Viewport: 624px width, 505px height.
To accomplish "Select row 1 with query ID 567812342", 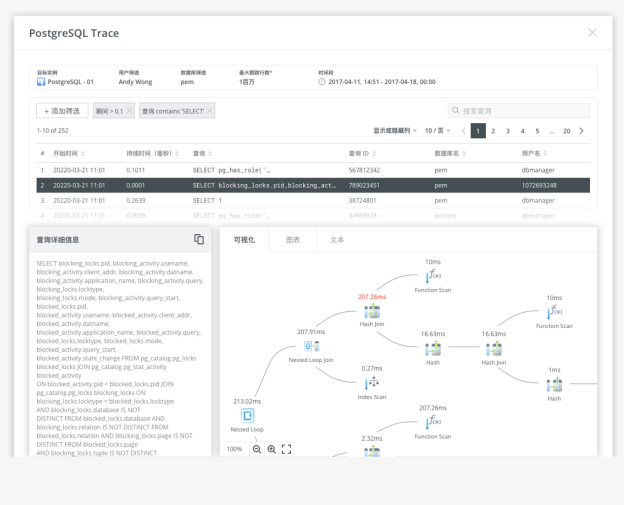I will pyautogui.click(x=313, y=170).
